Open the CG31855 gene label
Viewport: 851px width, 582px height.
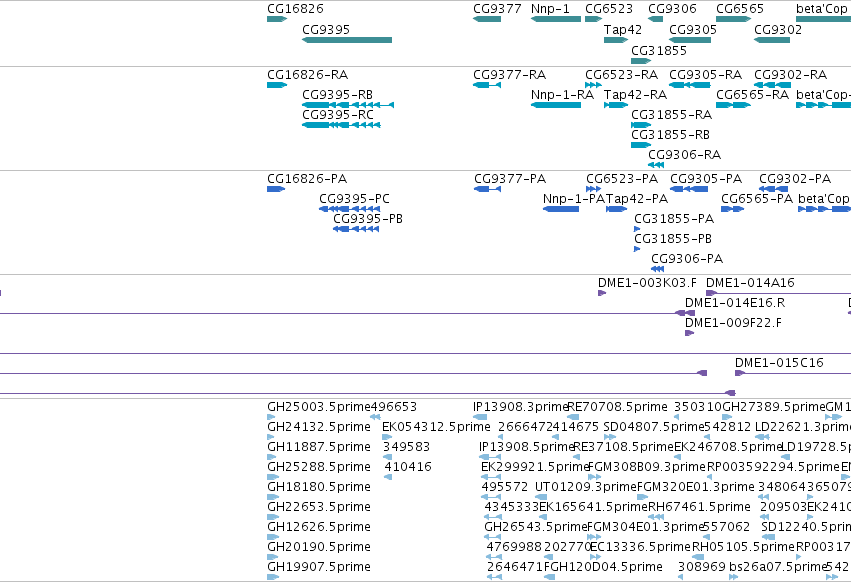coord(659,50)
